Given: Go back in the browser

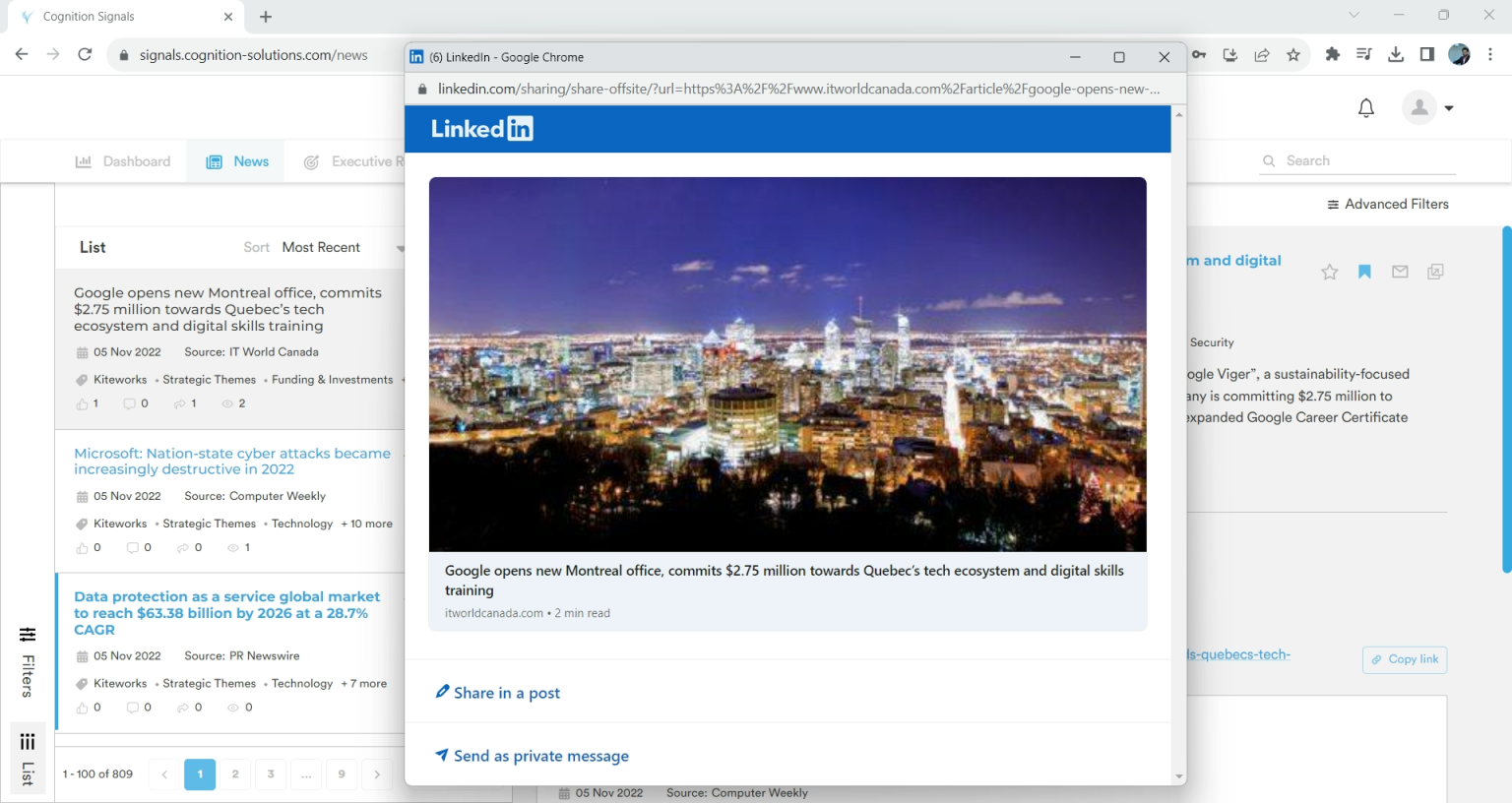Looking at the screenshot, I should click(22, 55).
